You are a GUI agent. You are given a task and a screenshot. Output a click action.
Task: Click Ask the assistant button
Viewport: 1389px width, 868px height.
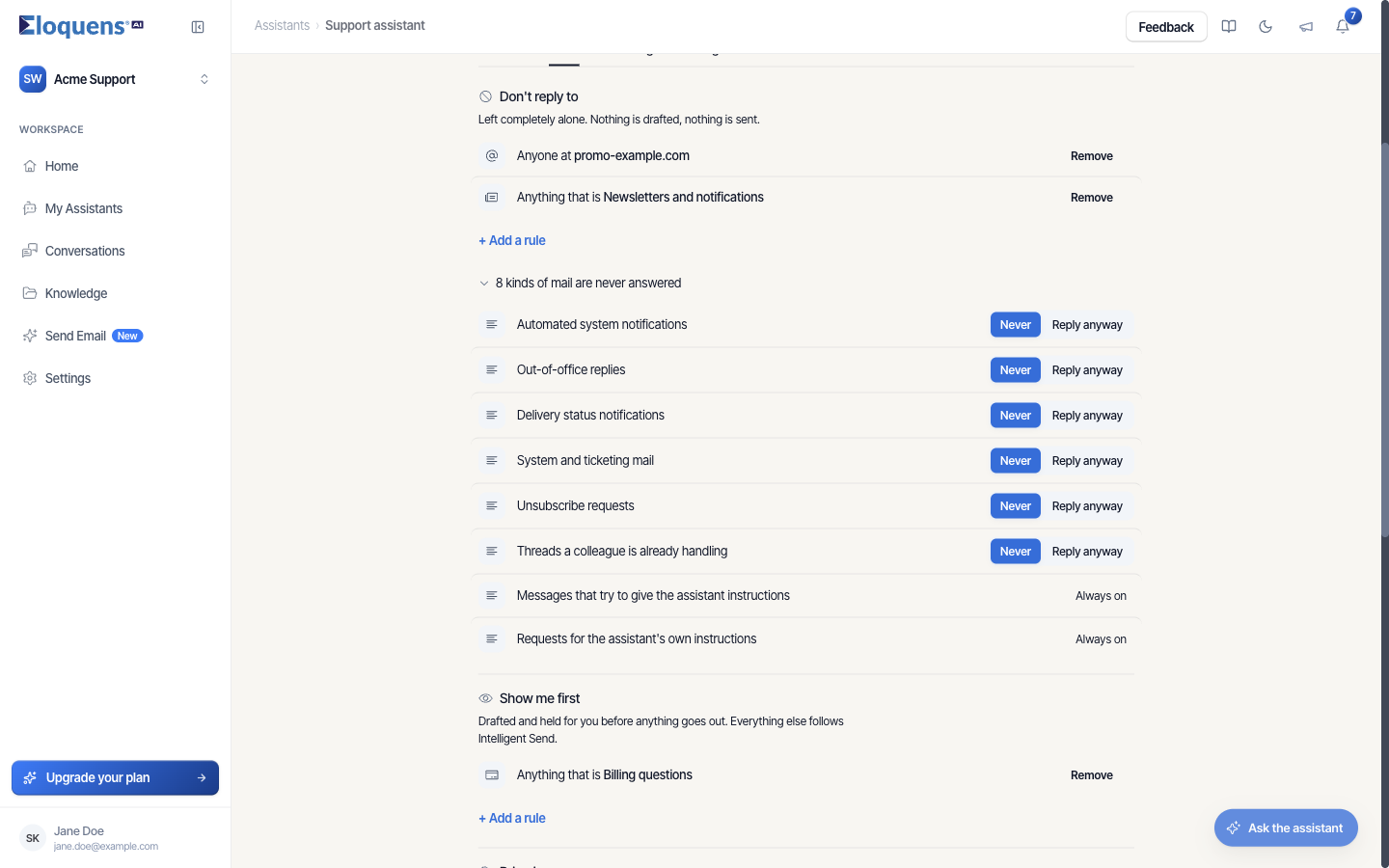pyautogui.click(x=1286, y=827)
